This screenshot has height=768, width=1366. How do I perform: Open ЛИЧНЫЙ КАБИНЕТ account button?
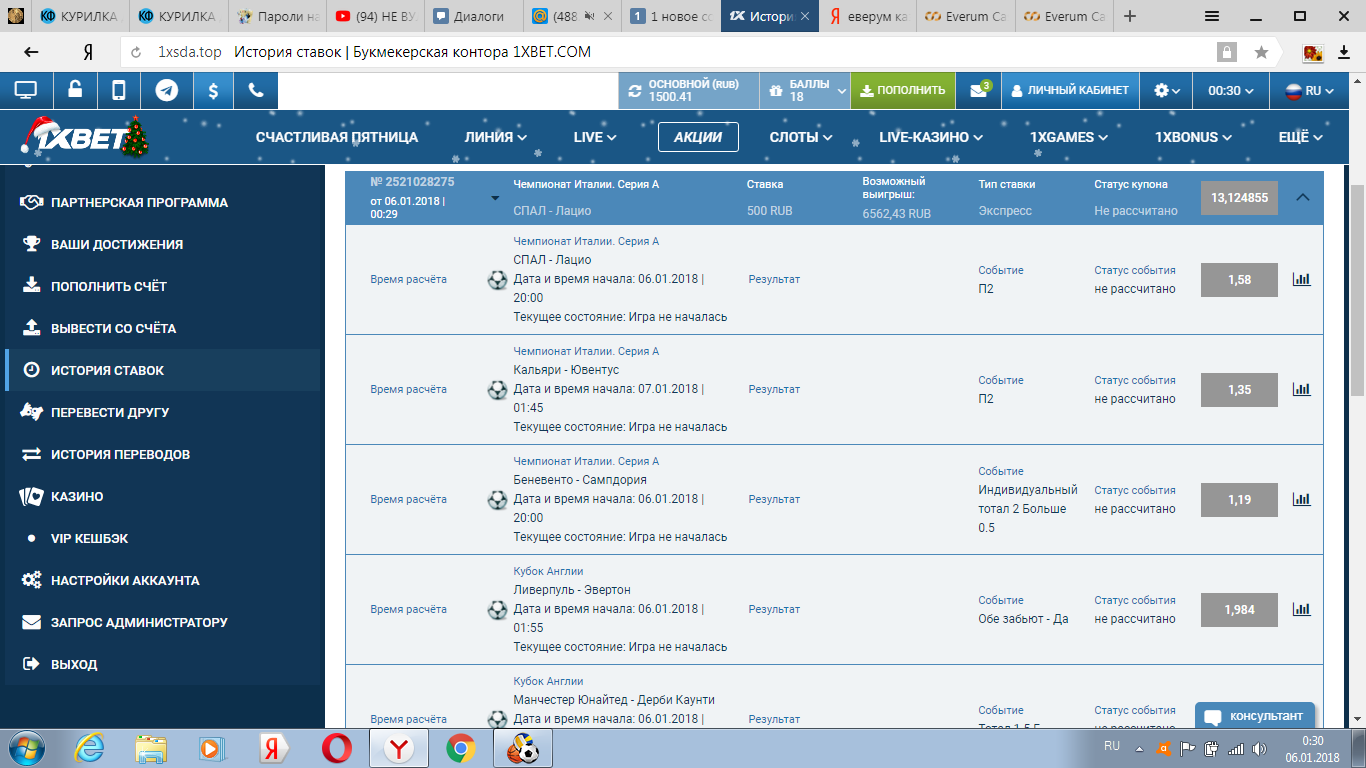pos(1070,90)
